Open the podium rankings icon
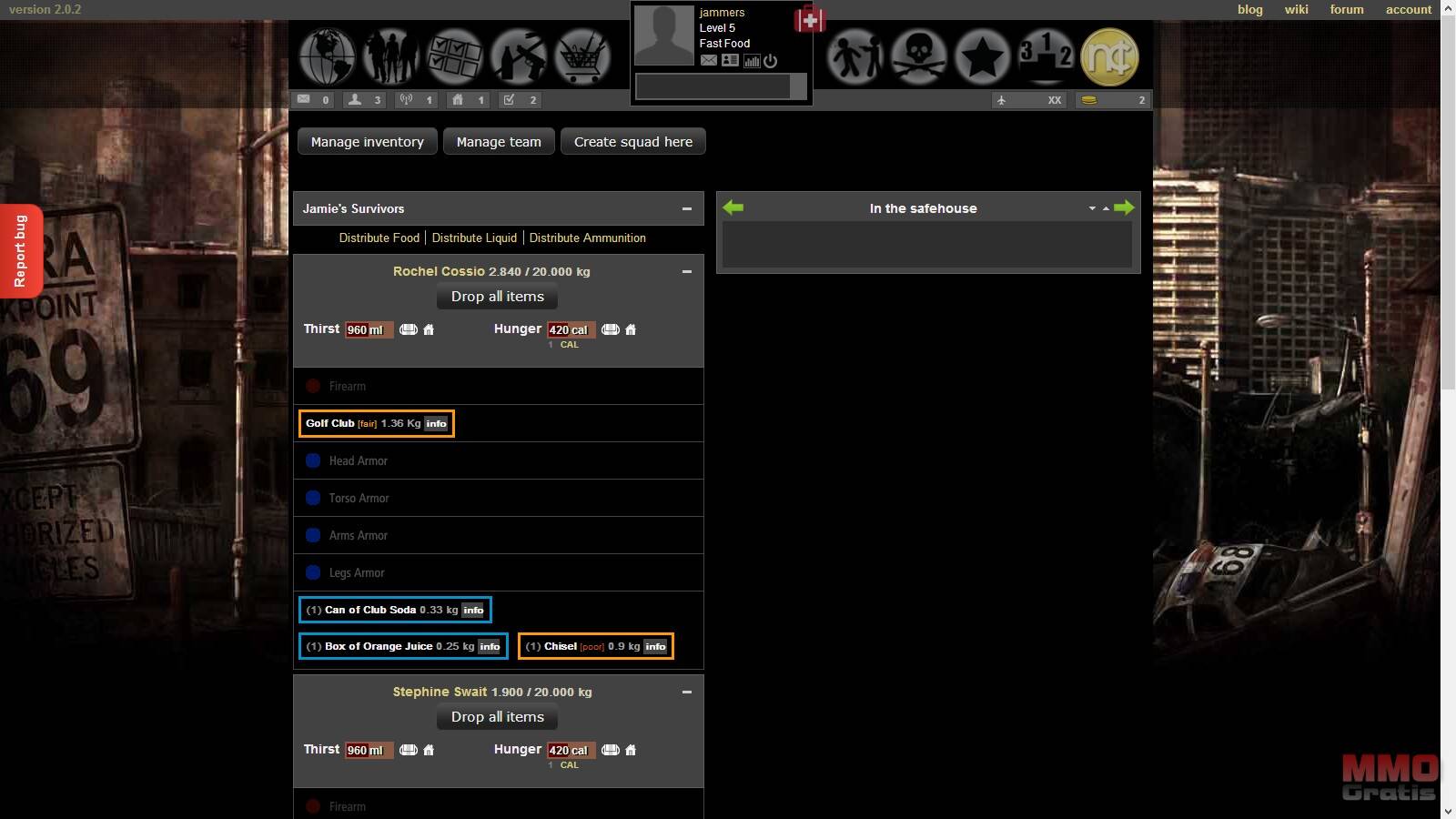The height and width of the screenshot is (819, 1456). (x=1046, y=56)
